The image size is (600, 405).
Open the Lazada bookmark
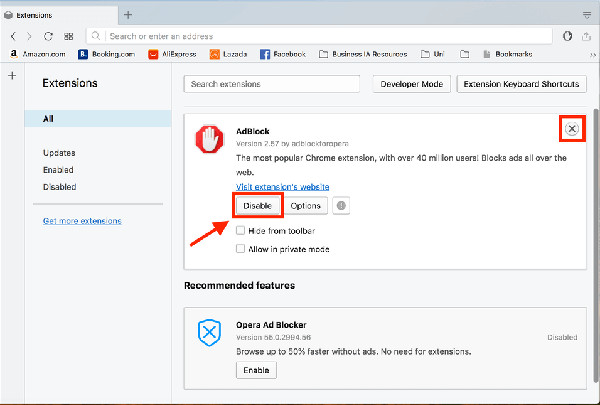click(x=228, y=54)
